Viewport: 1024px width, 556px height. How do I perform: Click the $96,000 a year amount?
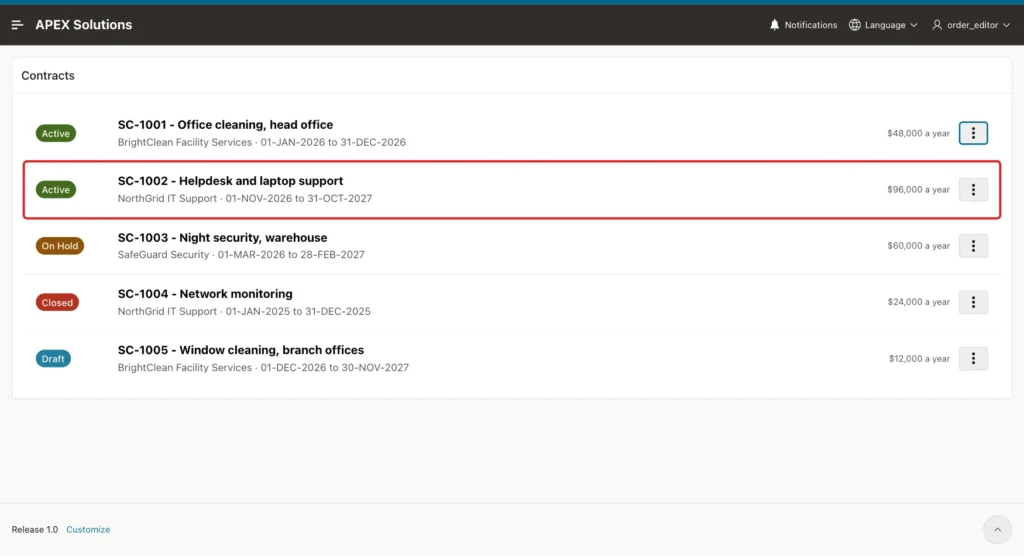click(x=918, y=189)
